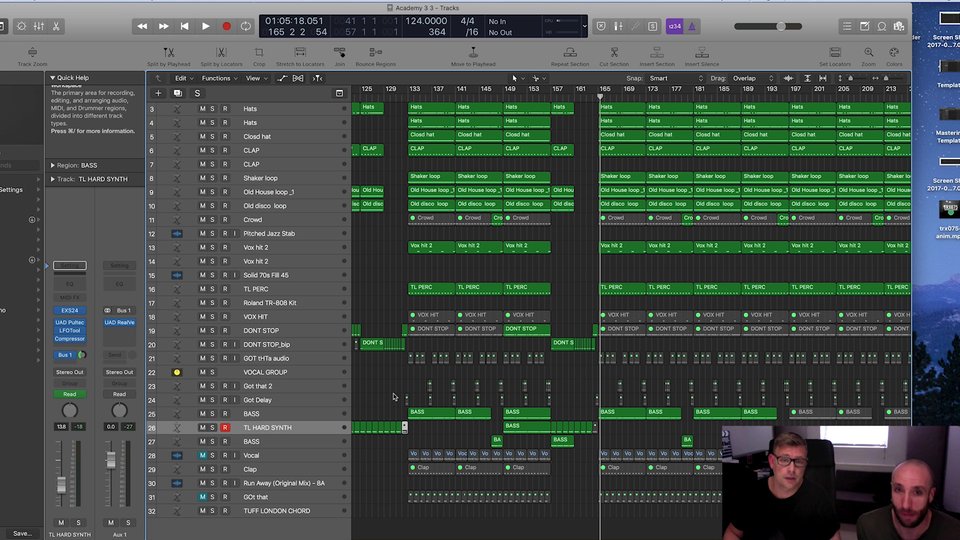Toggle the Cycle mode button

[x=246, y=26]
